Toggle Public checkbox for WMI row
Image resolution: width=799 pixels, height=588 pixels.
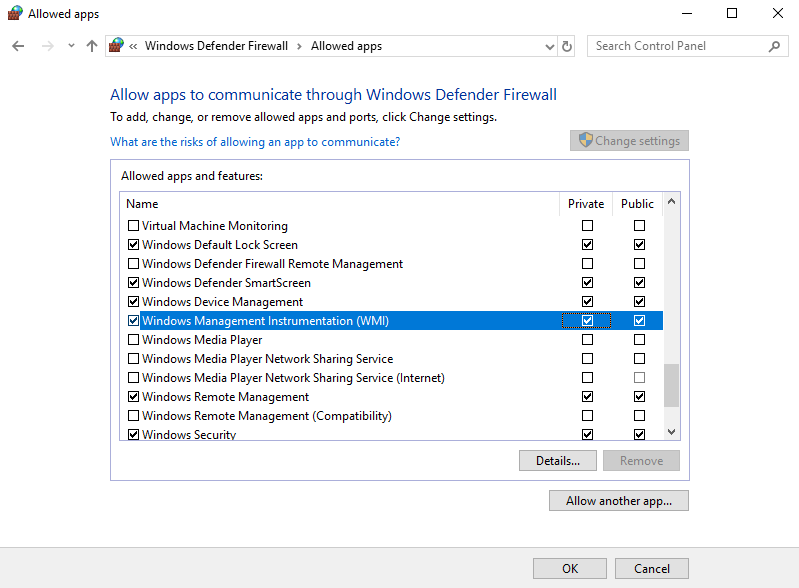pos(640,320)
